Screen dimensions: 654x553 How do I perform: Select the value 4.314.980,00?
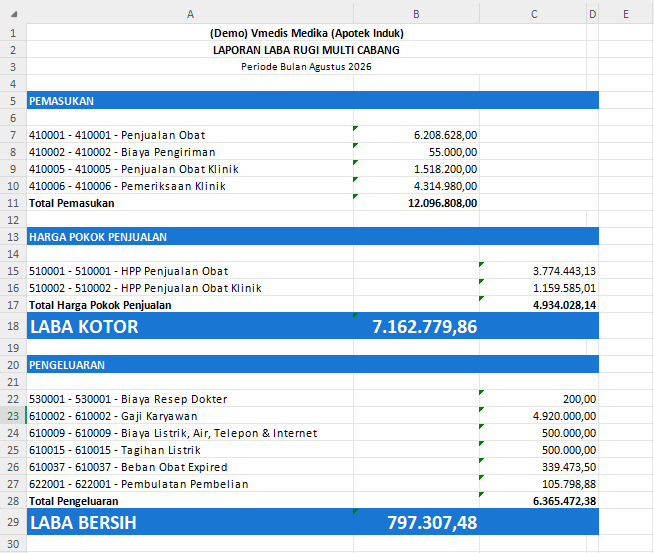(445, 186)
